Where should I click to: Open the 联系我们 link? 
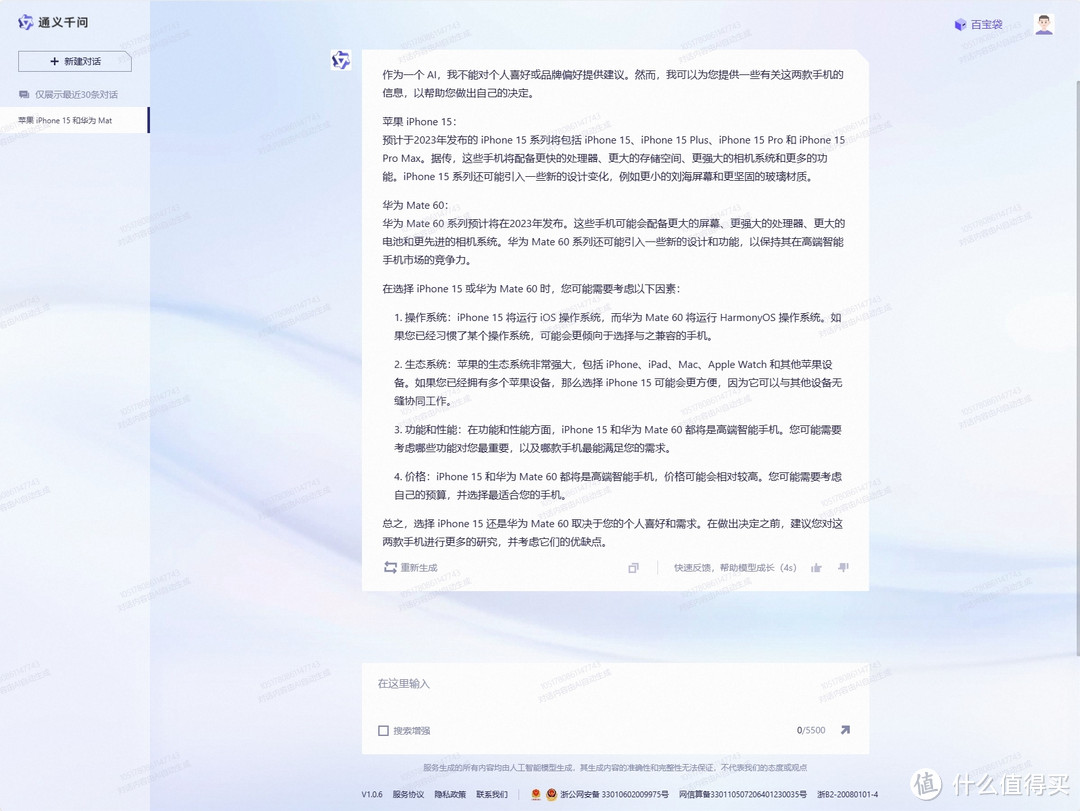click(492, 794)
